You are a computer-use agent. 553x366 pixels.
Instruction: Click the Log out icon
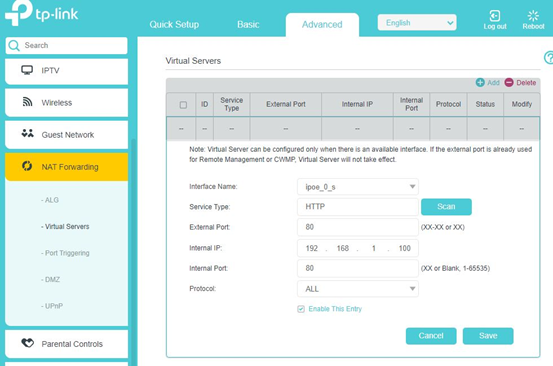tap(494, 16)
